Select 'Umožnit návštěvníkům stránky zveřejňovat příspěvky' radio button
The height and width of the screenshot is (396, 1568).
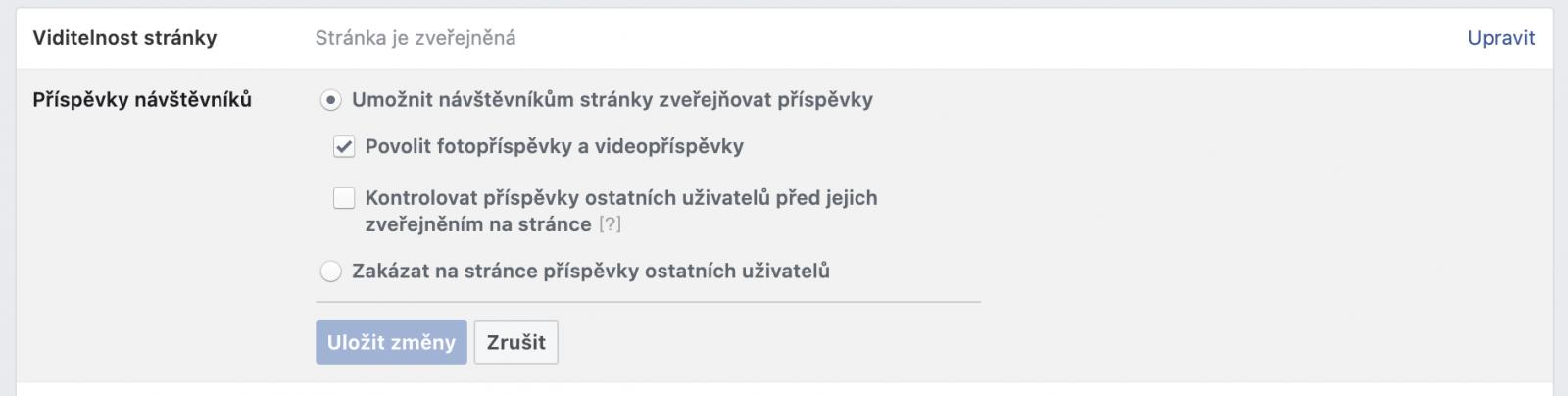click(x=331, y=100)
